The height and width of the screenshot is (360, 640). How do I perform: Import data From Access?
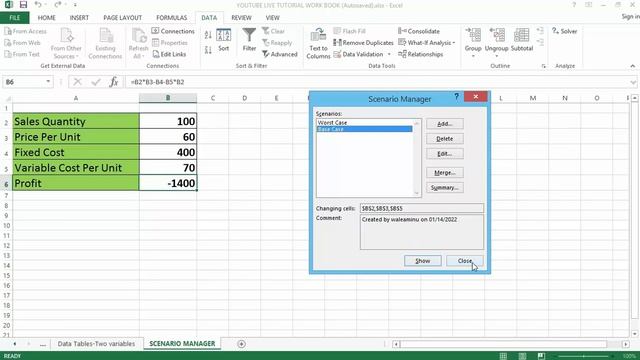click(25, 31)
